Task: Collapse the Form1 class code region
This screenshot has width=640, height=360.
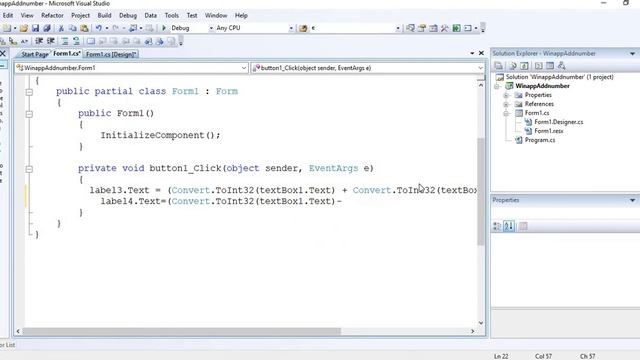Action: click(29, 92)
